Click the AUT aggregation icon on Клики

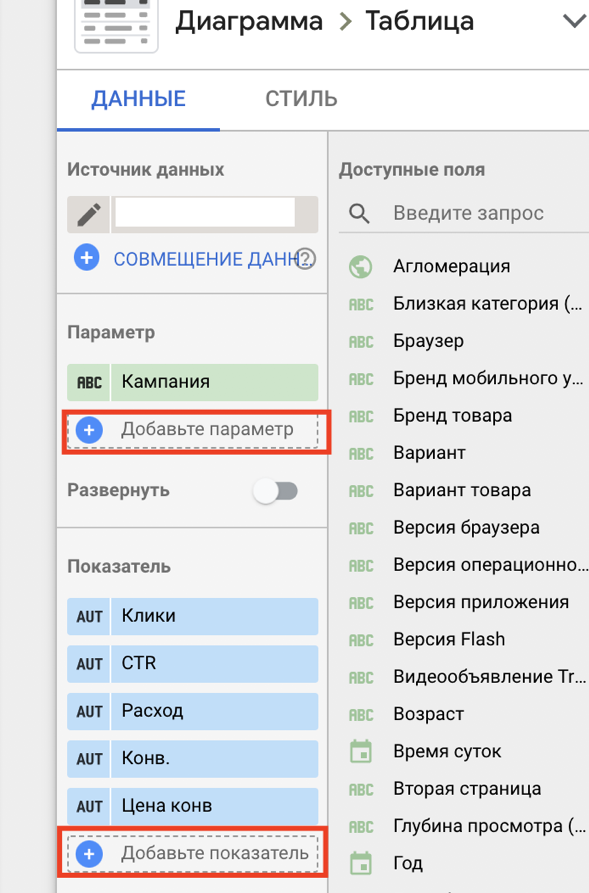tap(89, 616)
